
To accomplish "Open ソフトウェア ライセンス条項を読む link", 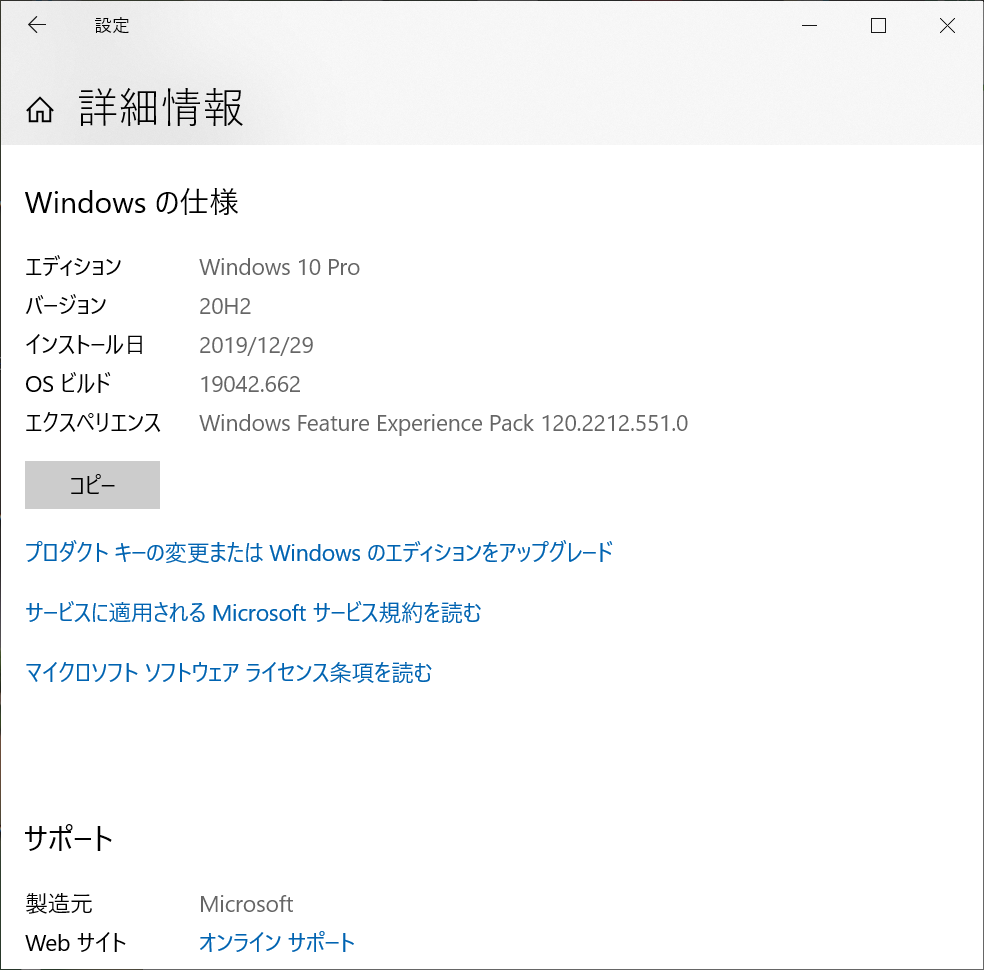I will (228, 673).
